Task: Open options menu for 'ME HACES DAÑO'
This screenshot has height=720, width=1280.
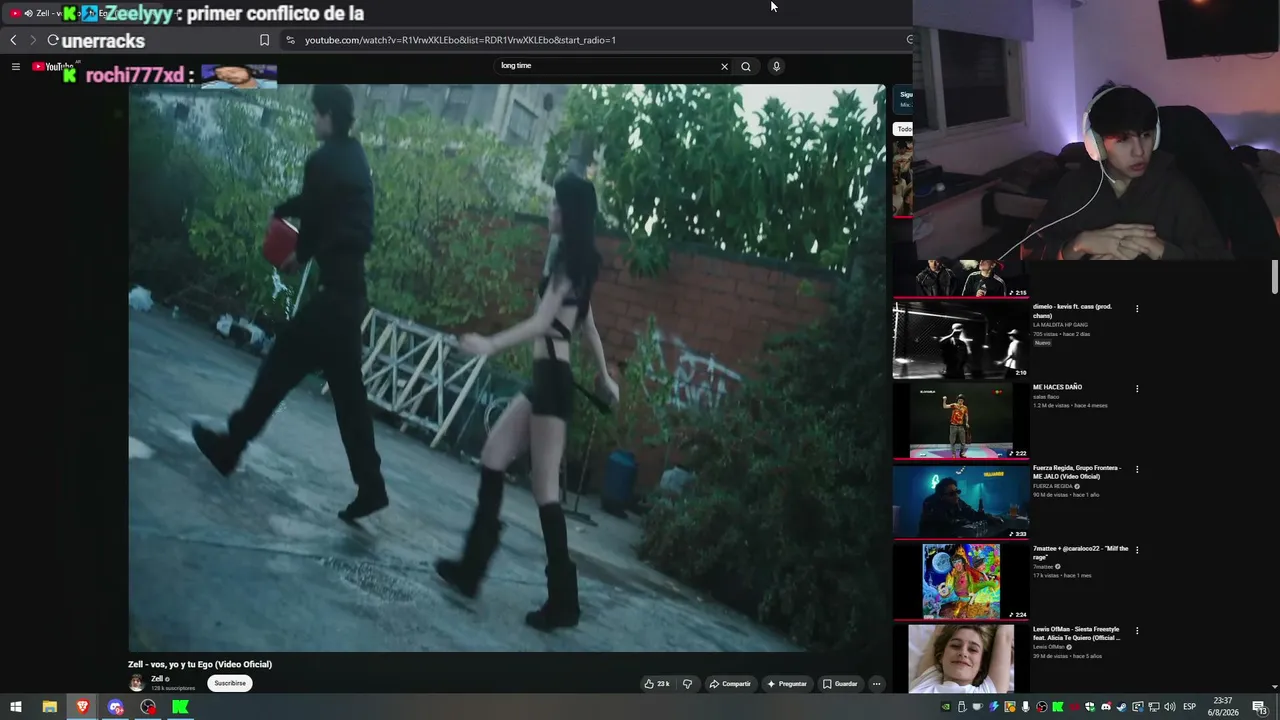Action: pyautogui.click(x=1137, y=389)
